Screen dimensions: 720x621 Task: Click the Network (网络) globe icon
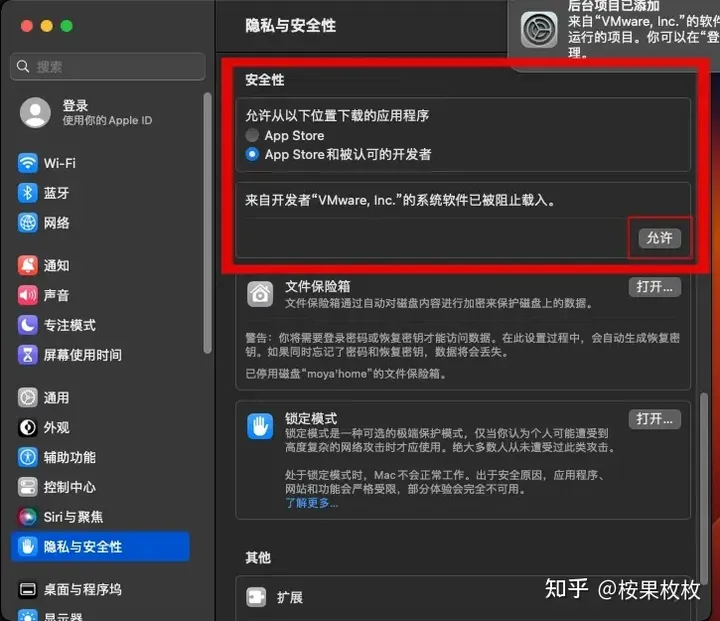pos(28,223)
